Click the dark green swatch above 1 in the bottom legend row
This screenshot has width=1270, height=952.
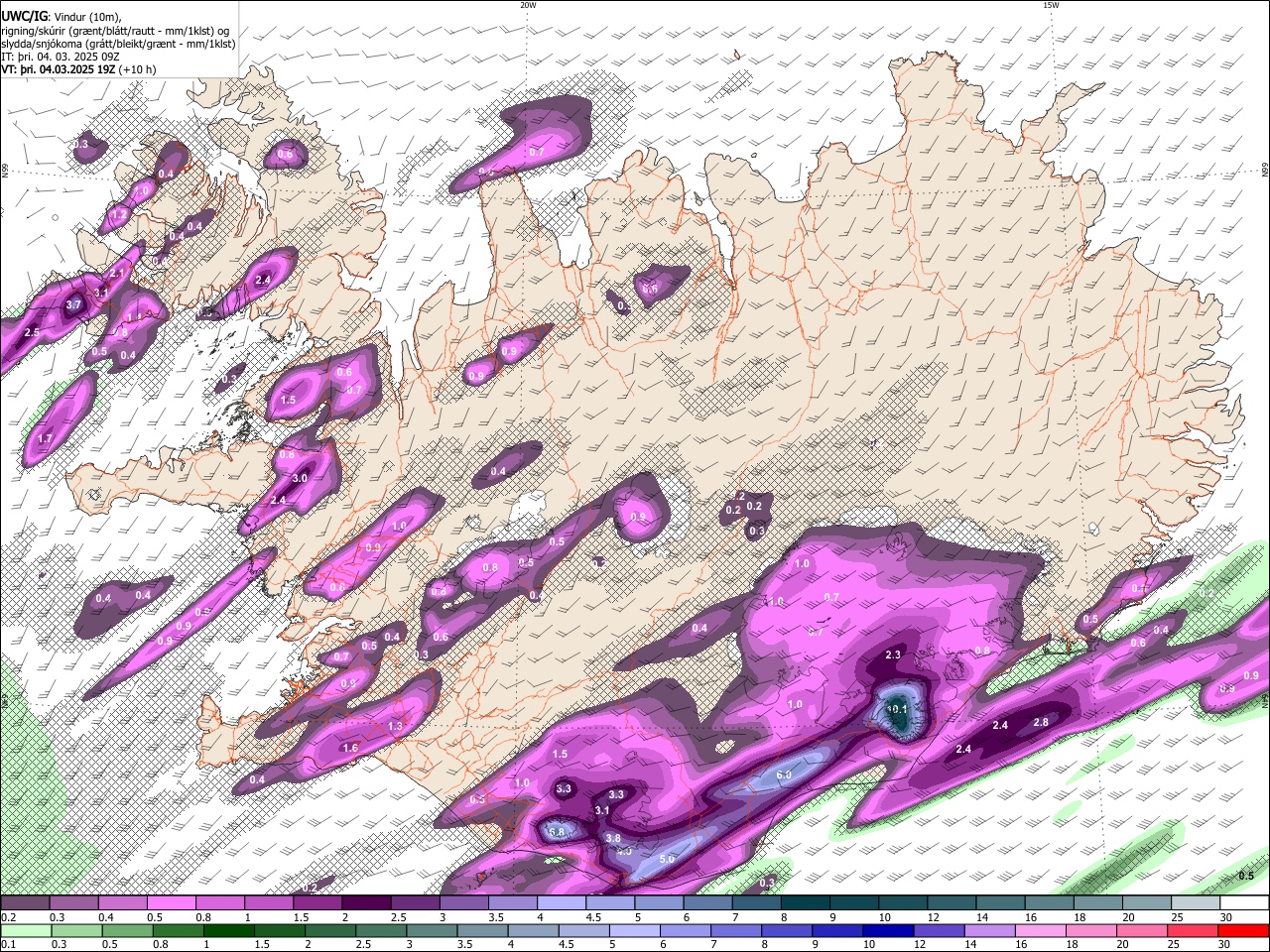pos(228,931)
